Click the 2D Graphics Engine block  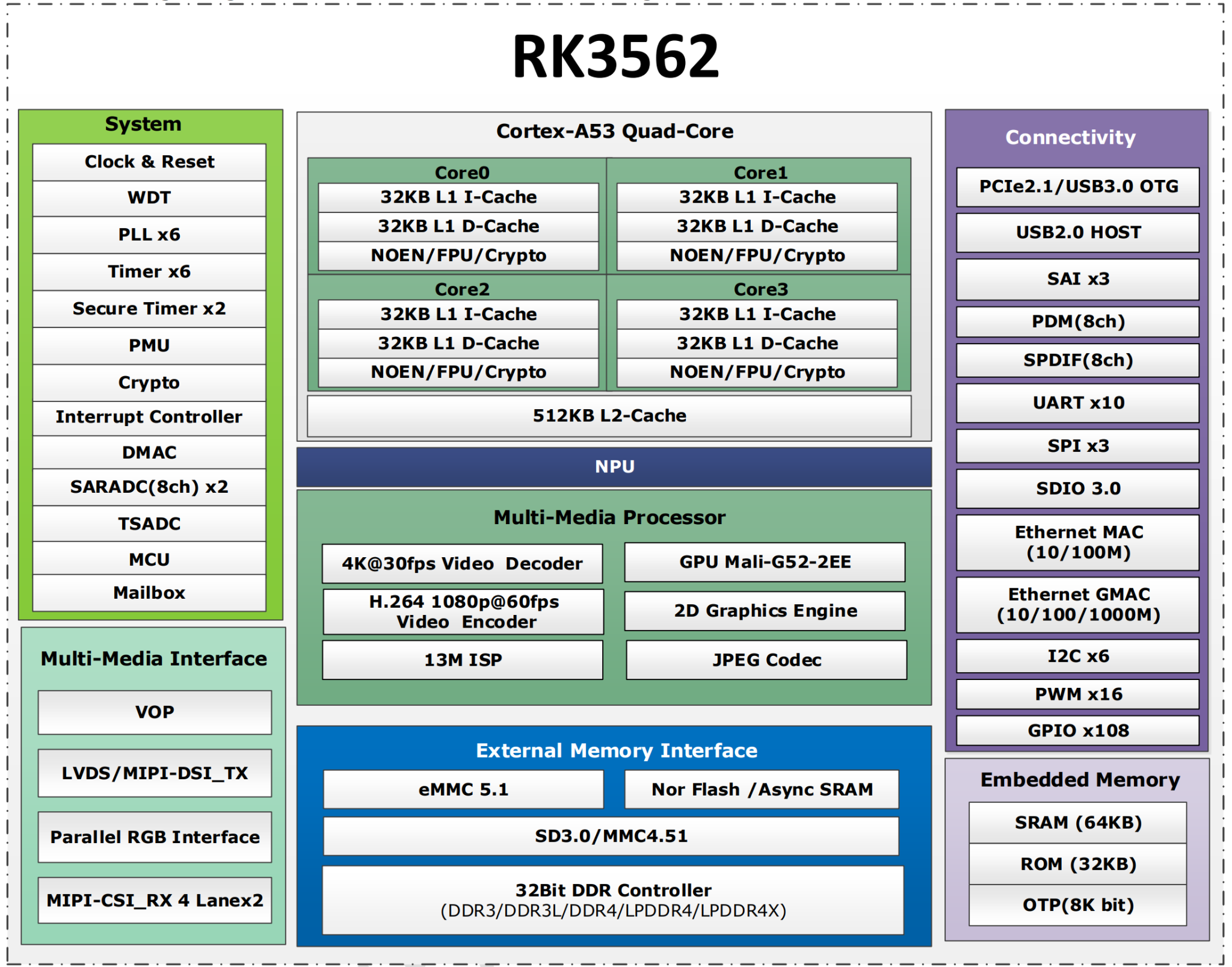(x=765, y=611)
